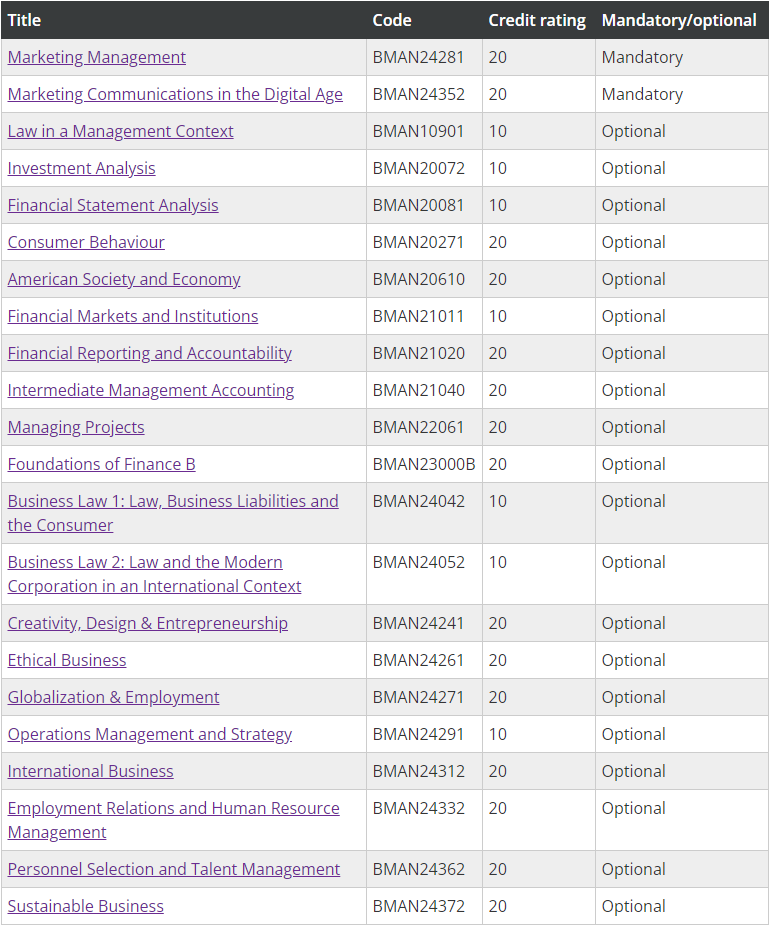Open the Consumer Behaviour course link
The height and width of the screenshot is (925, 770).
(86, 242)
